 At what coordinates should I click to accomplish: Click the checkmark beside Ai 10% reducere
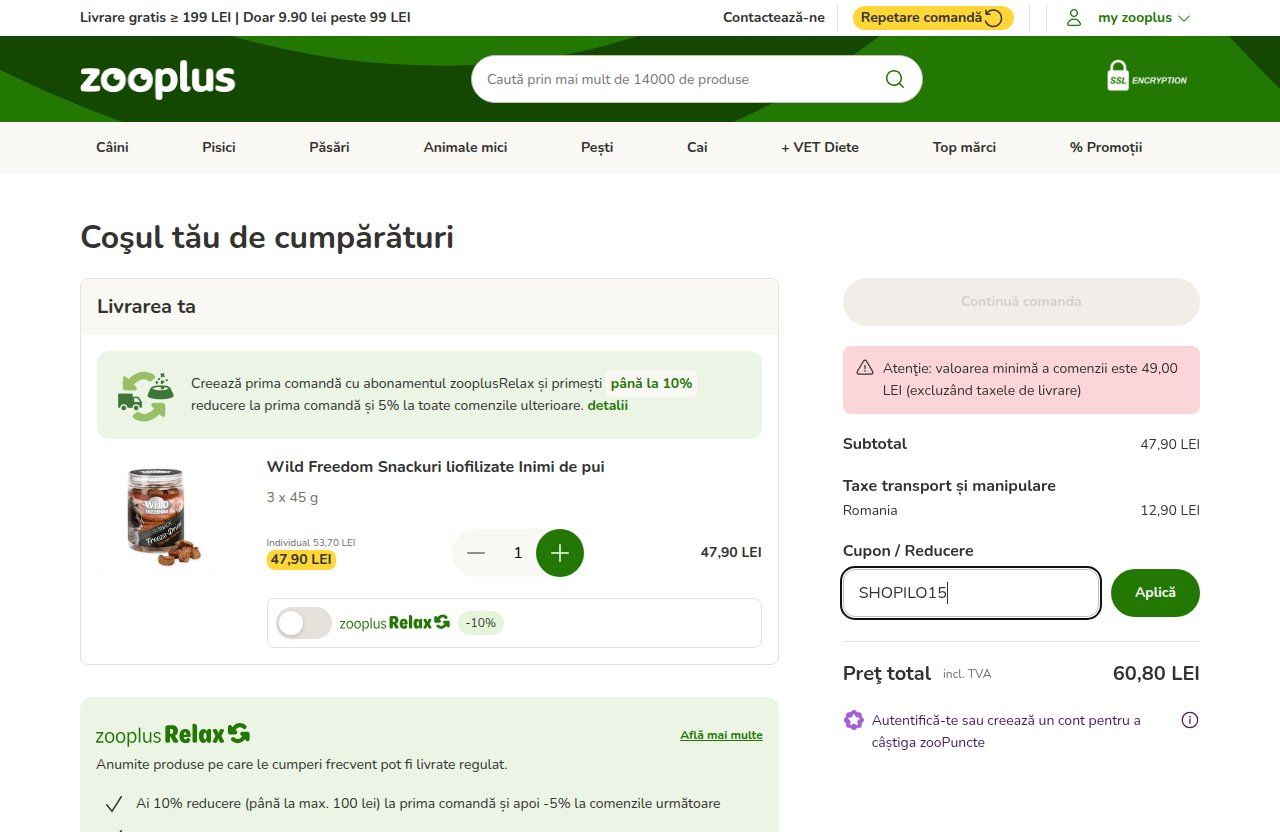[115, 804]
